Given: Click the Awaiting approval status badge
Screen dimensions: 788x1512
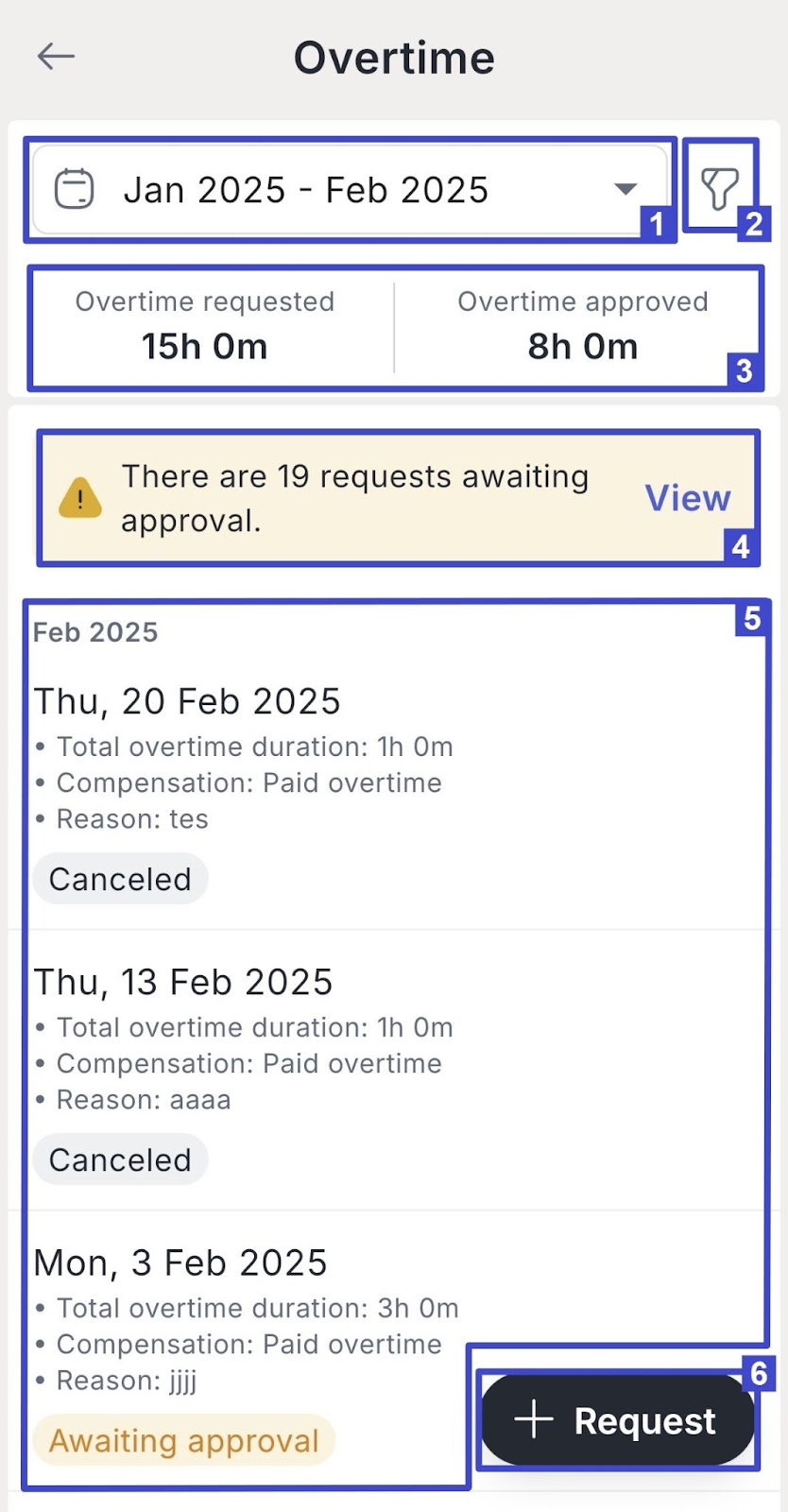Looking at the screenshot, I should click(184, 1440).
